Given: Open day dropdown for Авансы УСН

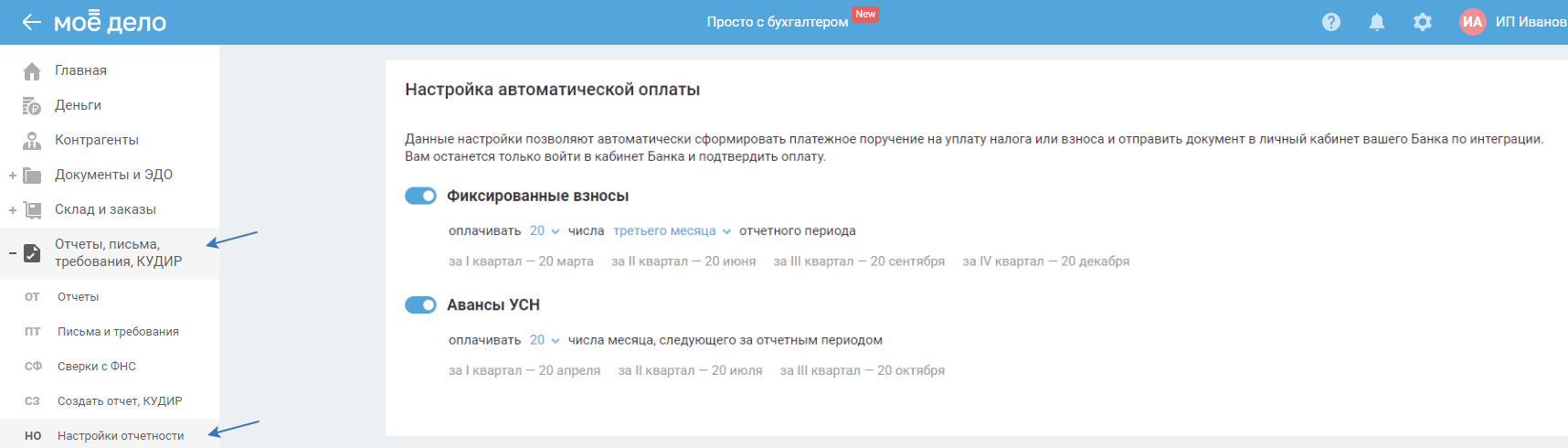Looking at the screenshot, I should coord(545,340).
